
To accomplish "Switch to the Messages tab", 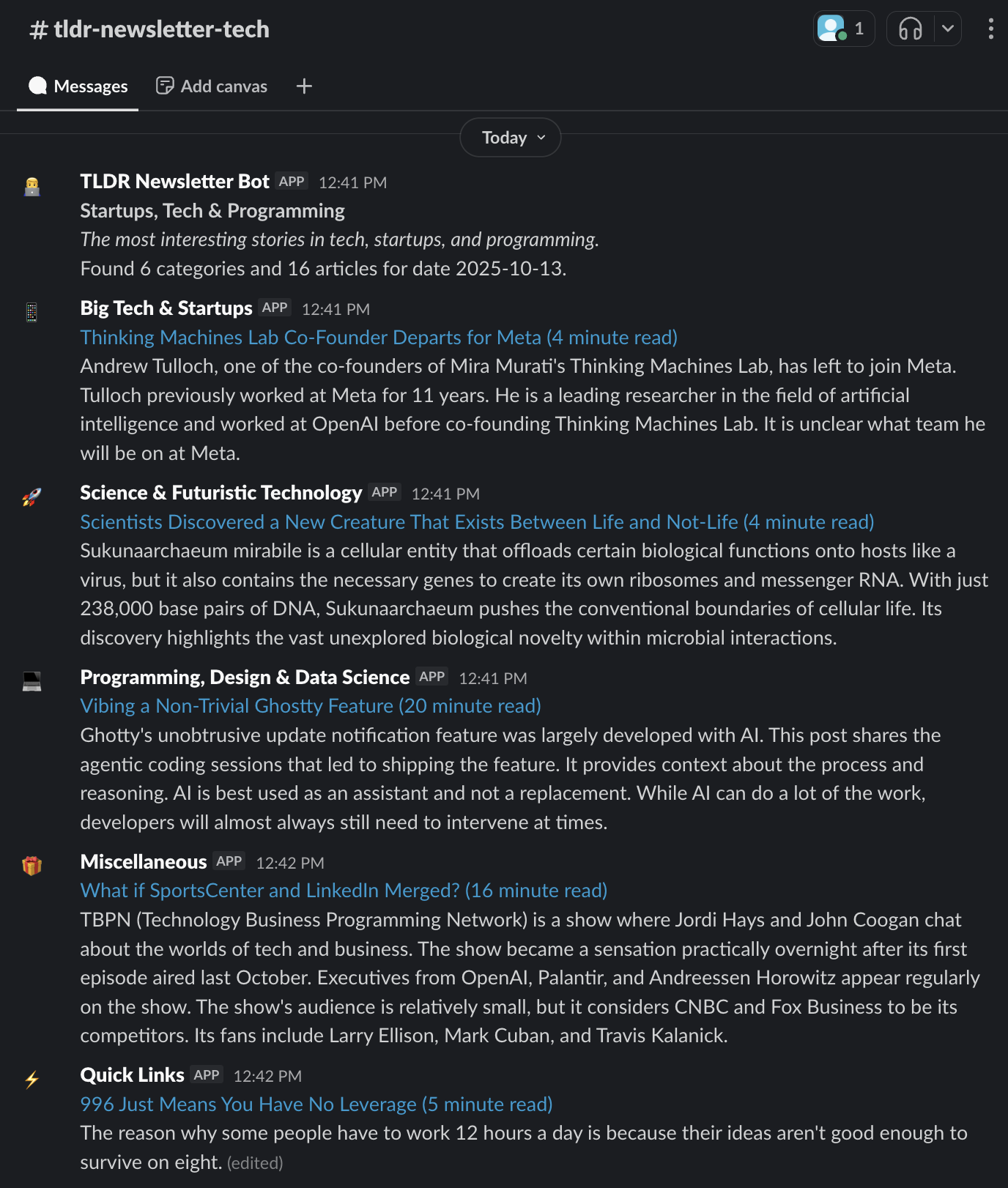I will click(78, 86).
